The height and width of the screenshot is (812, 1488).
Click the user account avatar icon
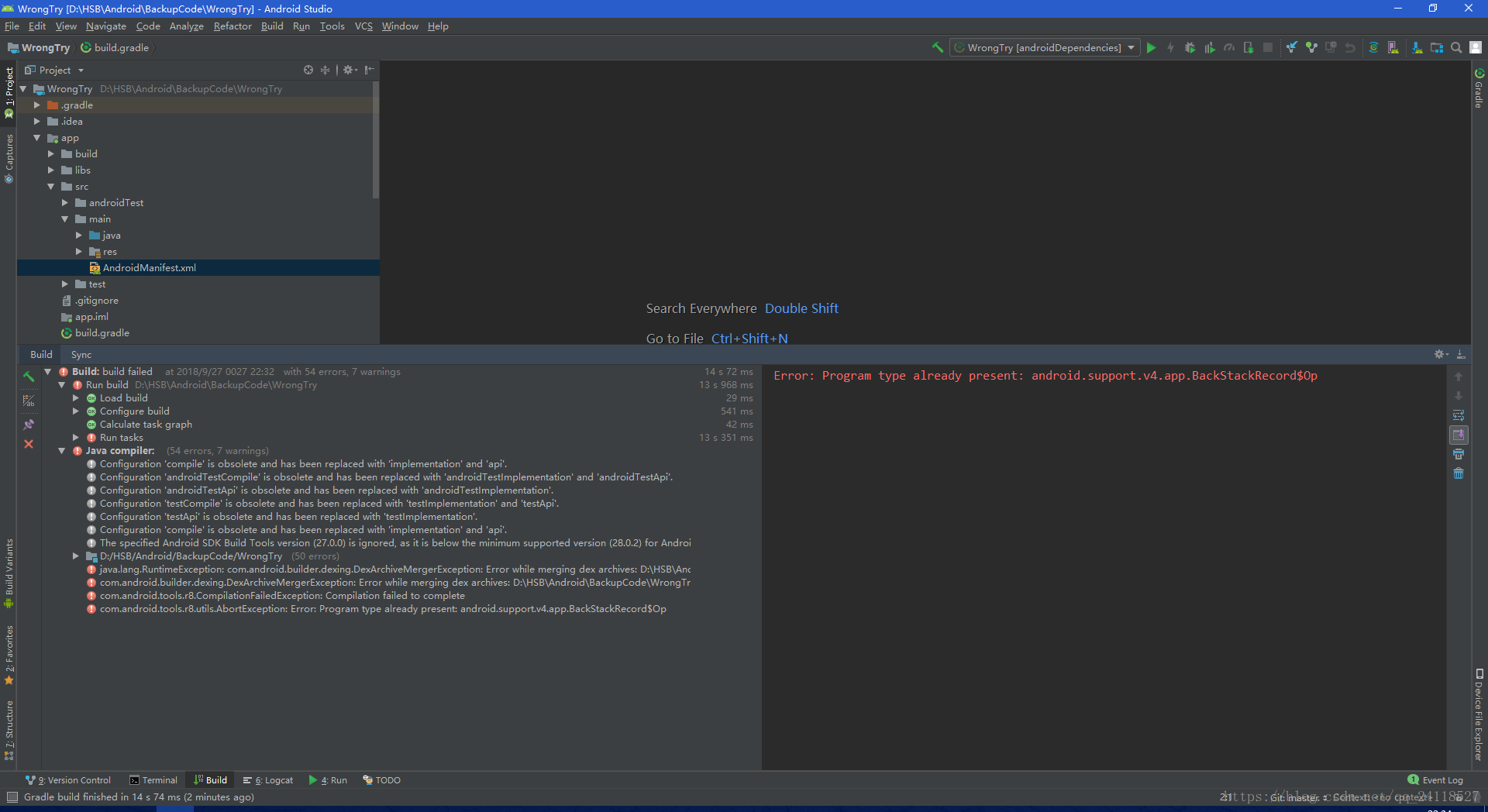click(1476, 47)
